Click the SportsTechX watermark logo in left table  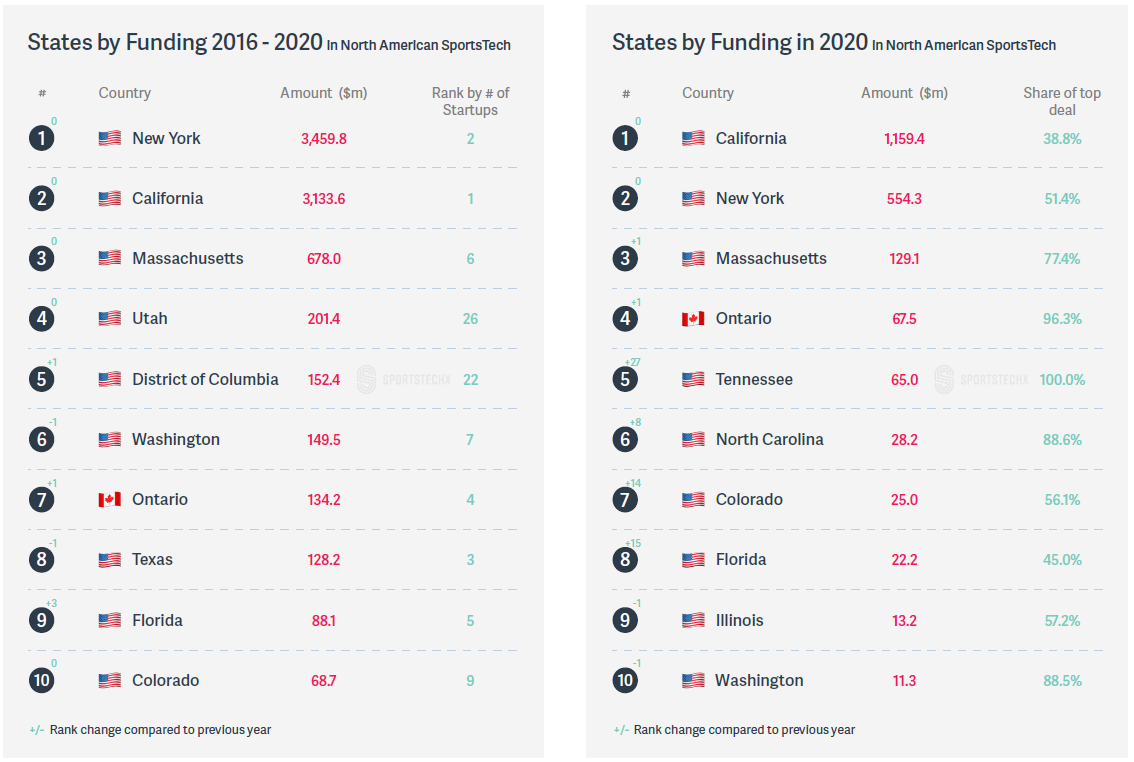click(x=404, y=380)
